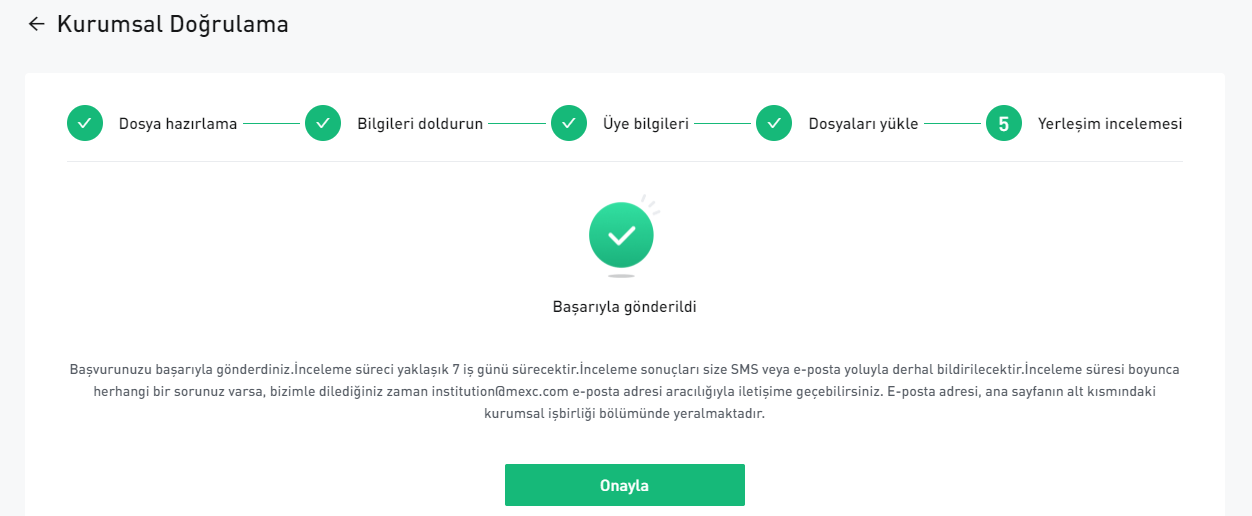
Task: Click the green checkmark for Bilgileri doldurun
Action: coord(323,123)
